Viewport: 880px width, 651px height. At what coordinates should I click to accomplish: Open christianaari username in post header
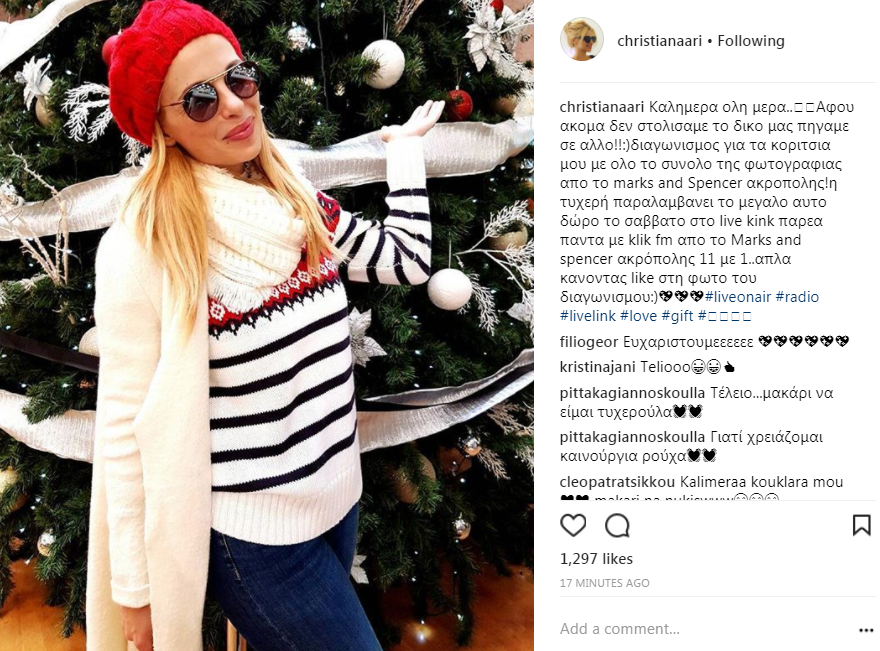pyautogui.click(x=659, y=41)
